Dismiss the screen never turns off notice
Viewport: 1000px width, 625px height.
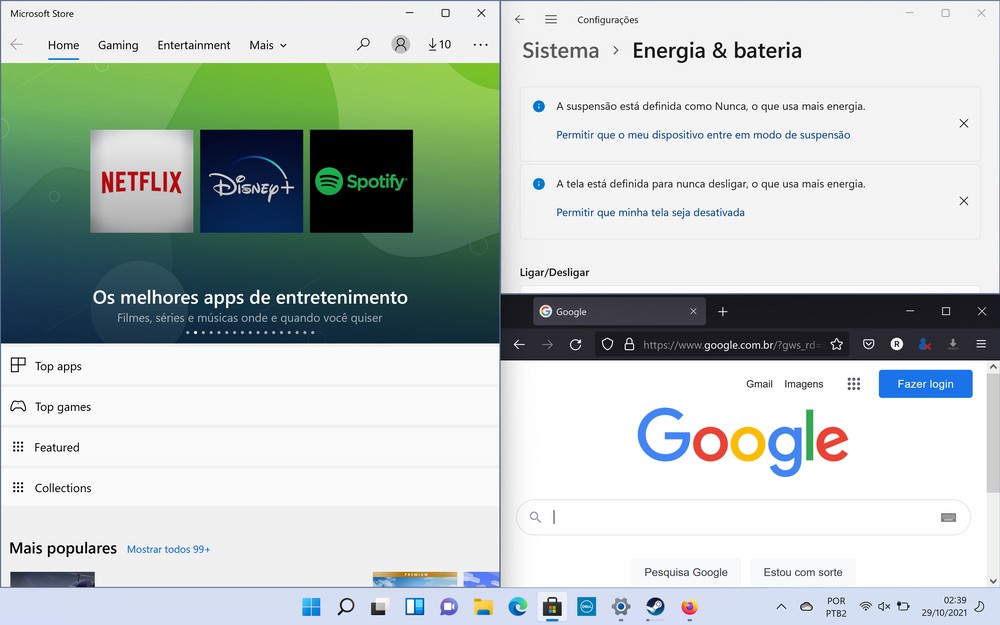point(963,201)
